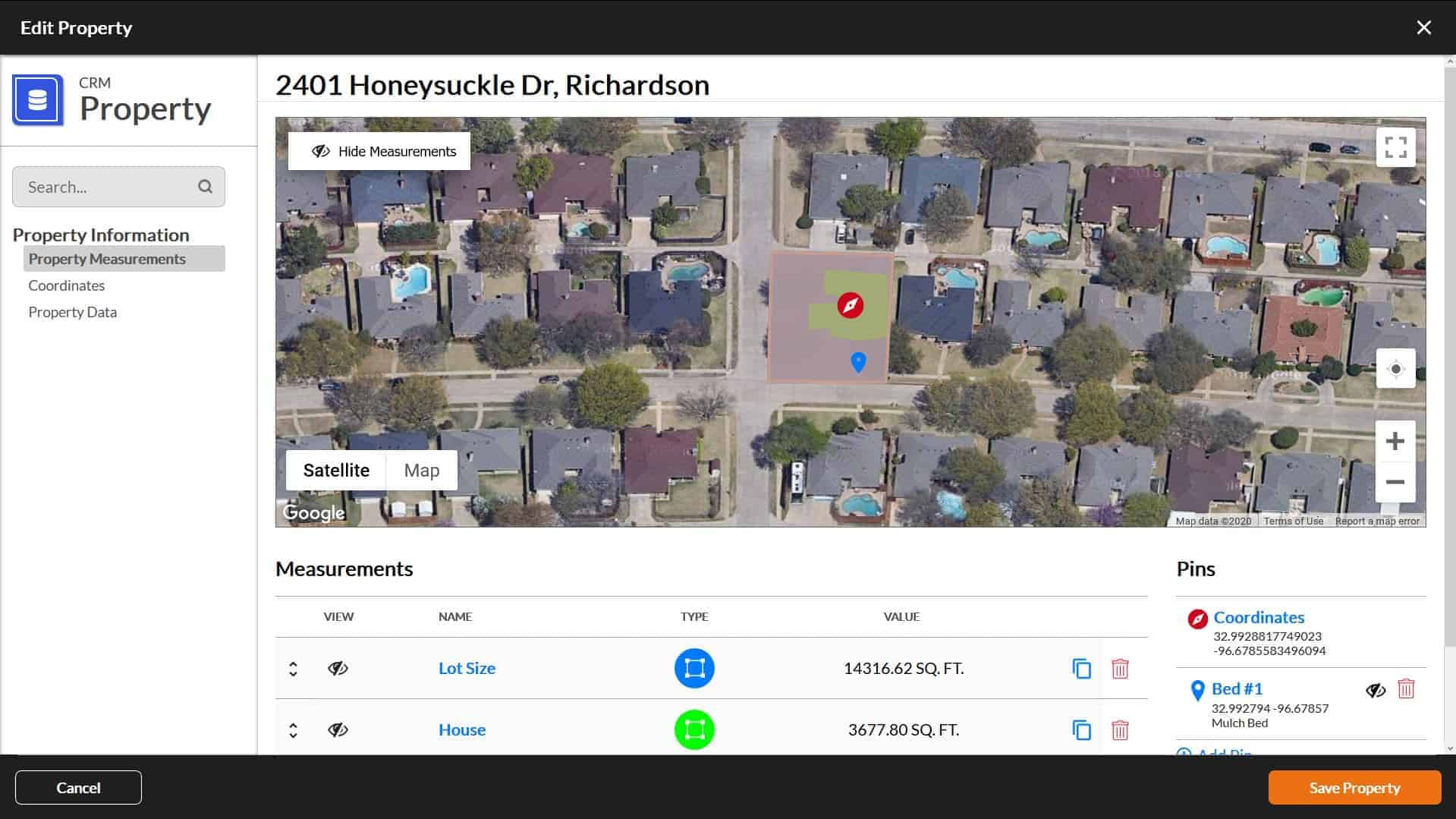Reorder the Lot Size row arrows

pyautogui.click(x=293, y=669)
